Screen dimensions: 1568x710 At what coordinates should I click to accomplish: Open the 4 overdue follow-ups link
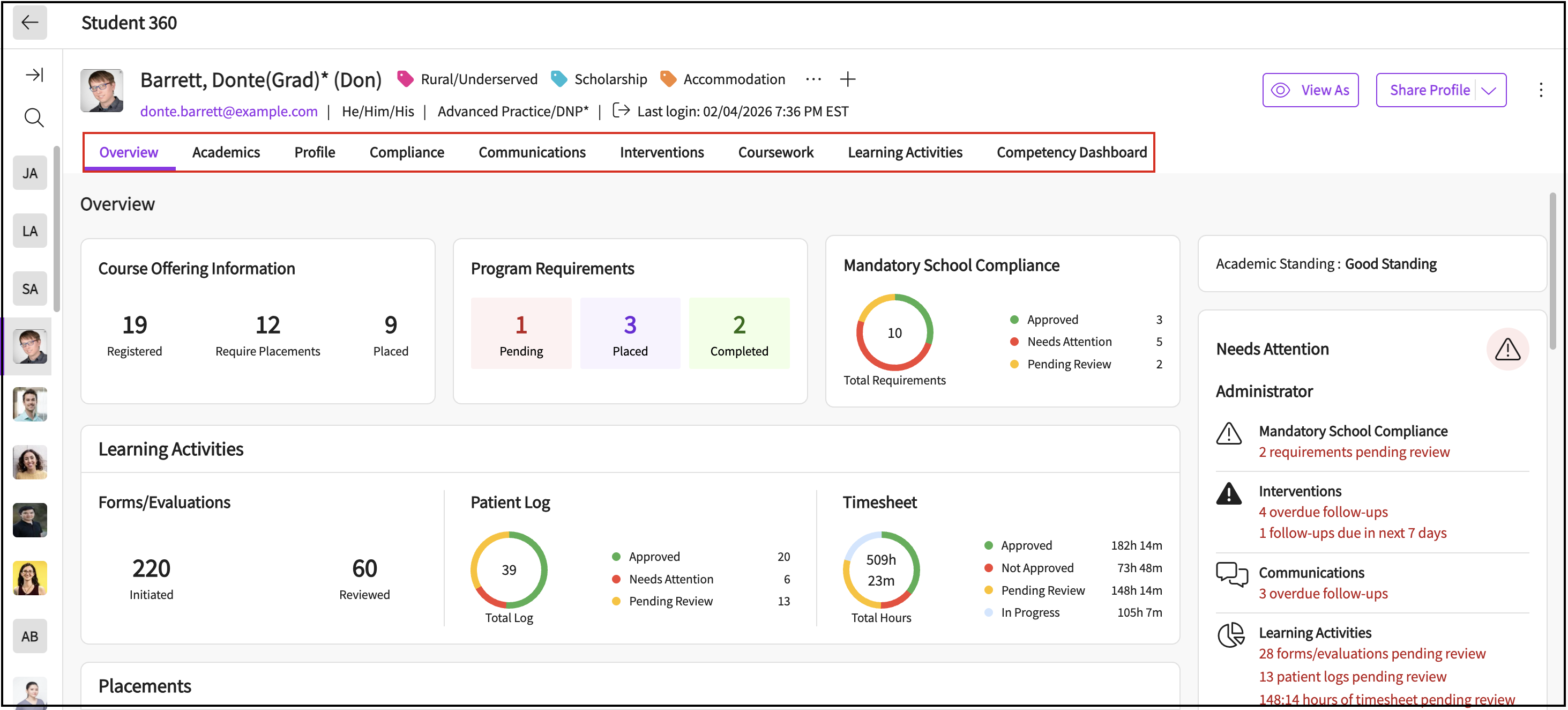(x=1323, y=512)
